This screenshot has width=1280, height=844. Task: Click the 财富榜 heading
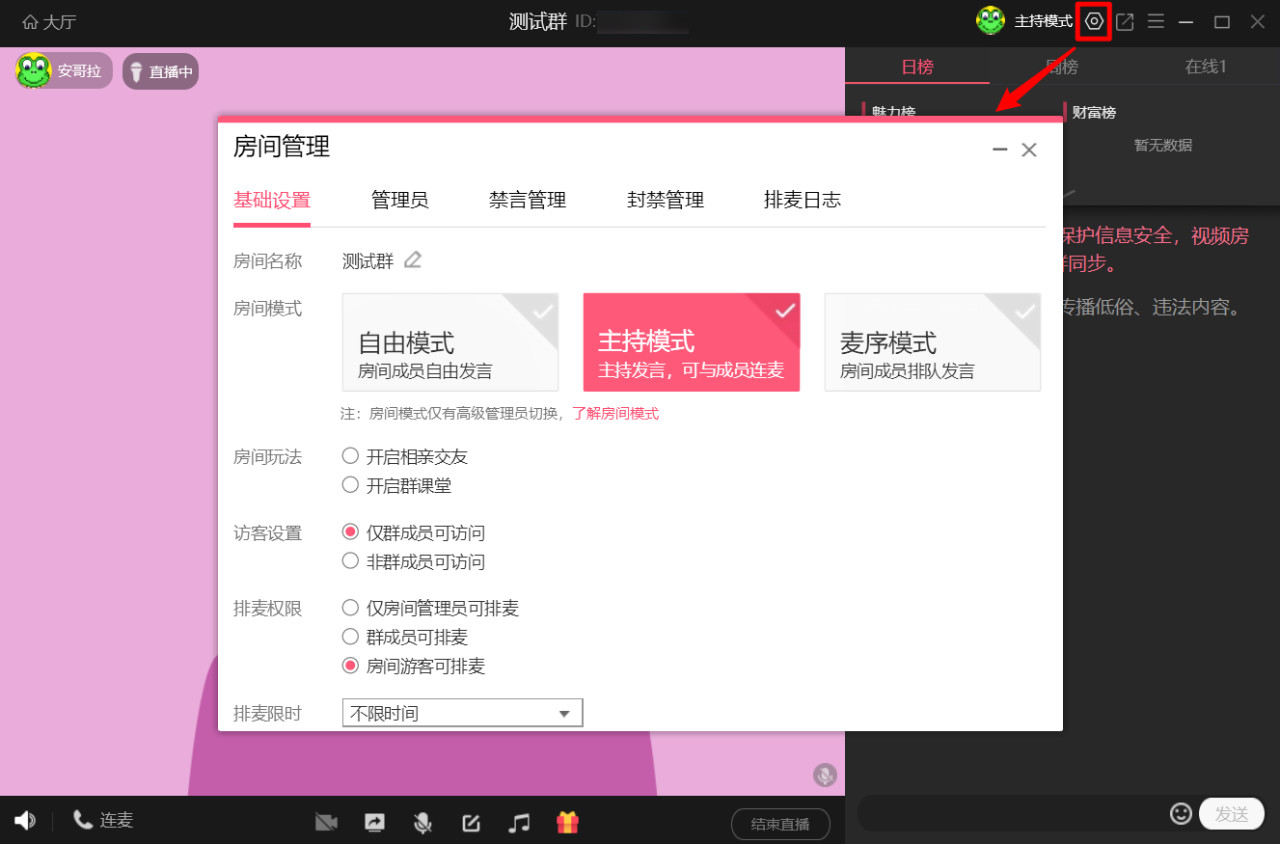click(1094, 113)
